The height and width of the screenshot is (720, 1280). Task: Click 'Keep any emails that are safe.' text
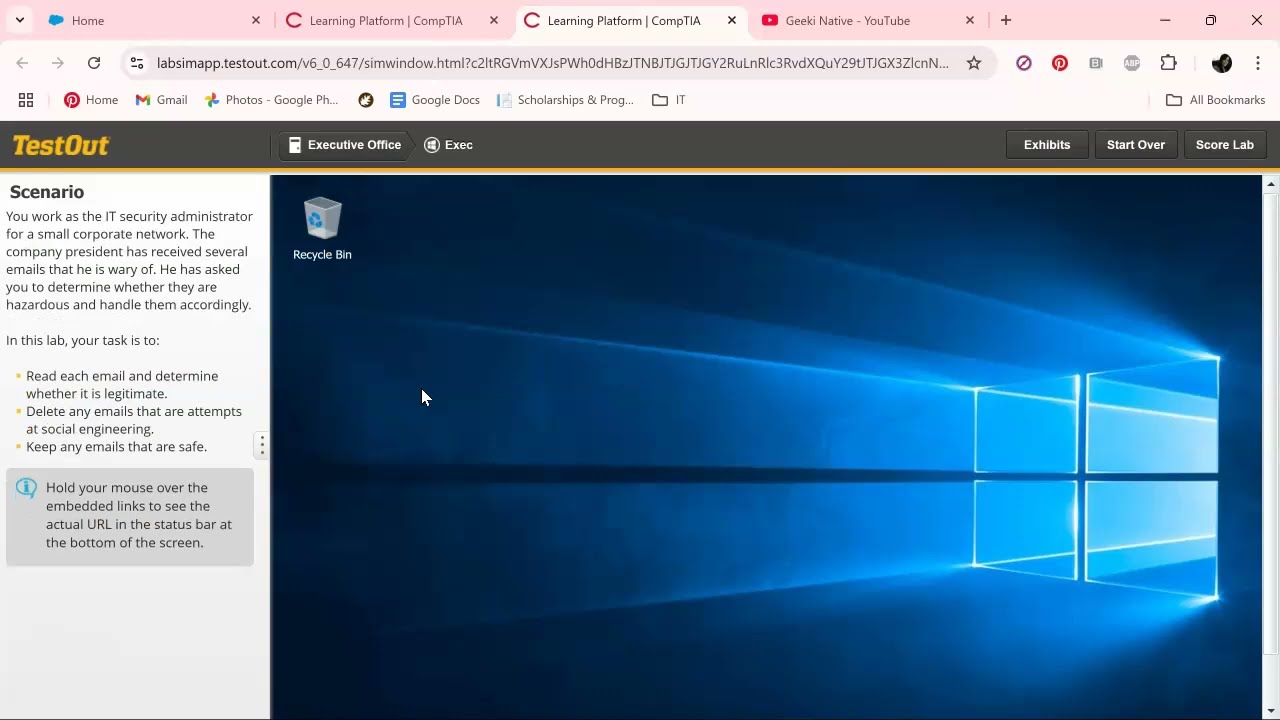click(x=116, y=447)
